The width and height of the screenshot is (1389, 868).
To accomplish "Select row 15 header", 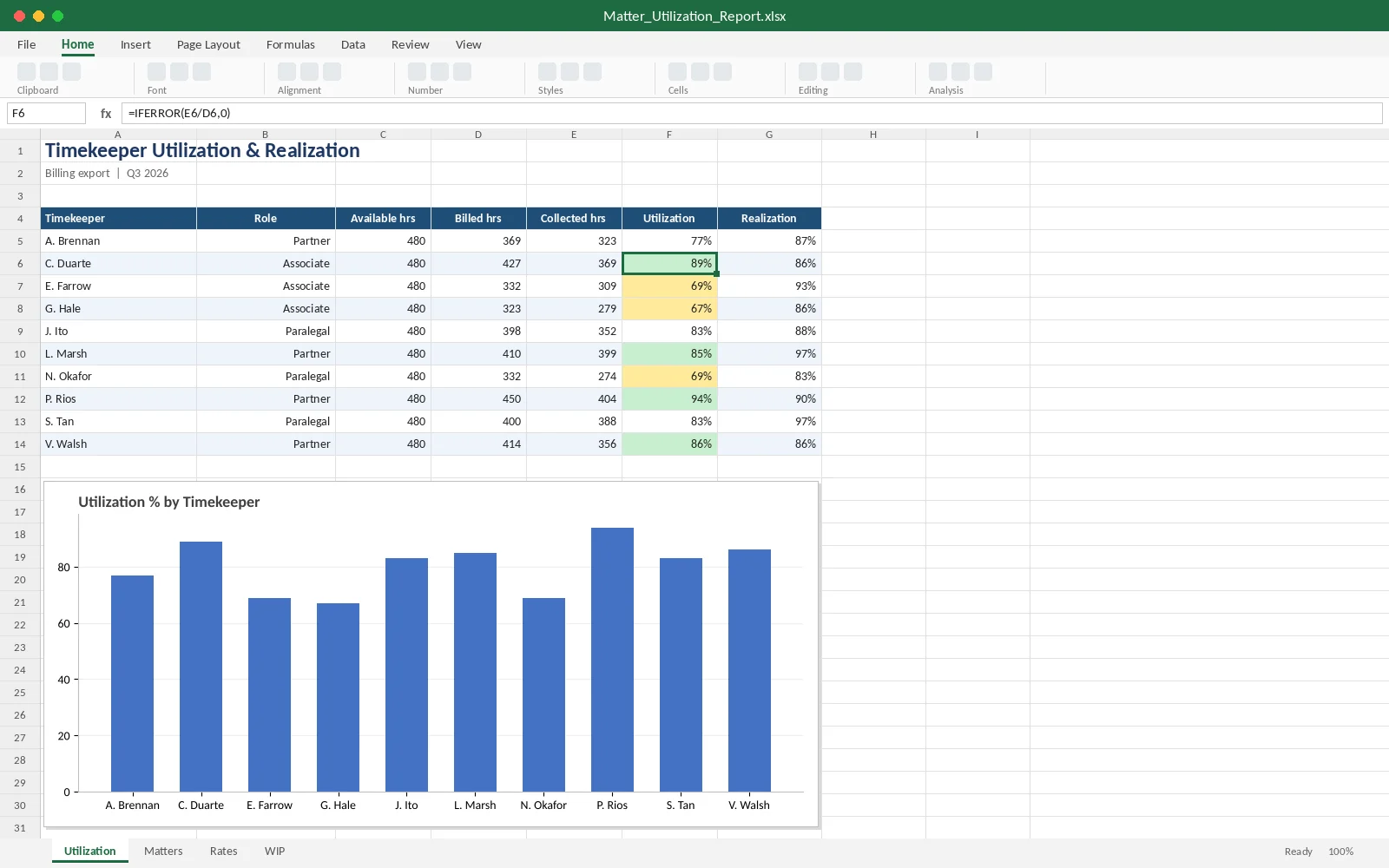I will coord(20,467).
